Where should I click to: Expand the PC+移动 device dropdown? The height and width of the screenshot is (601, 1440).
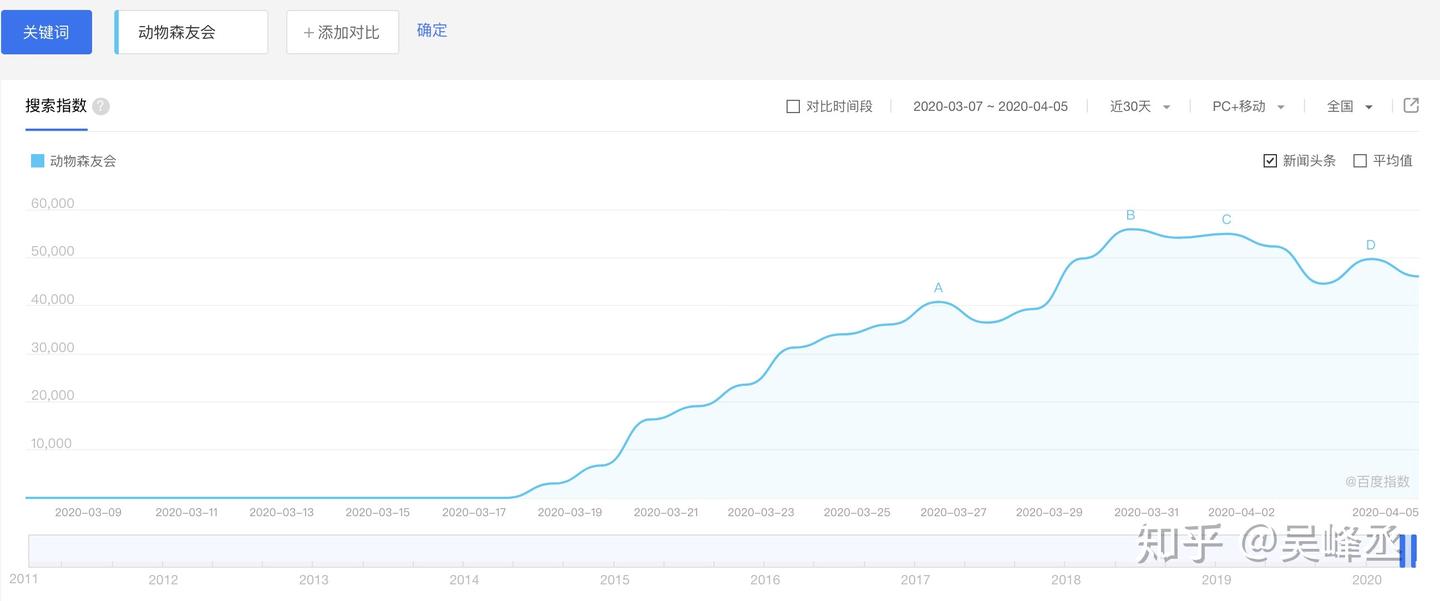point(1248,106)
